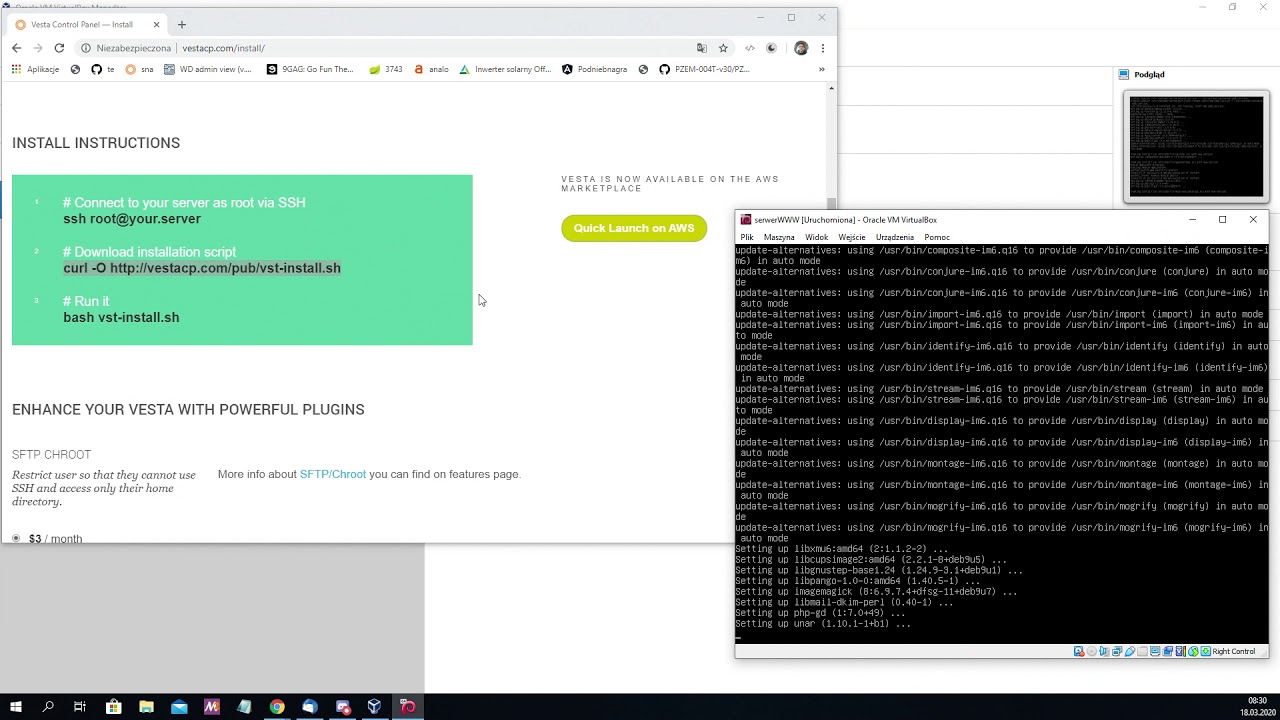Screen dimensions: 1280x720
Task: Click VirtualBox recording status icon
Action: click(x=1168, y=651)
